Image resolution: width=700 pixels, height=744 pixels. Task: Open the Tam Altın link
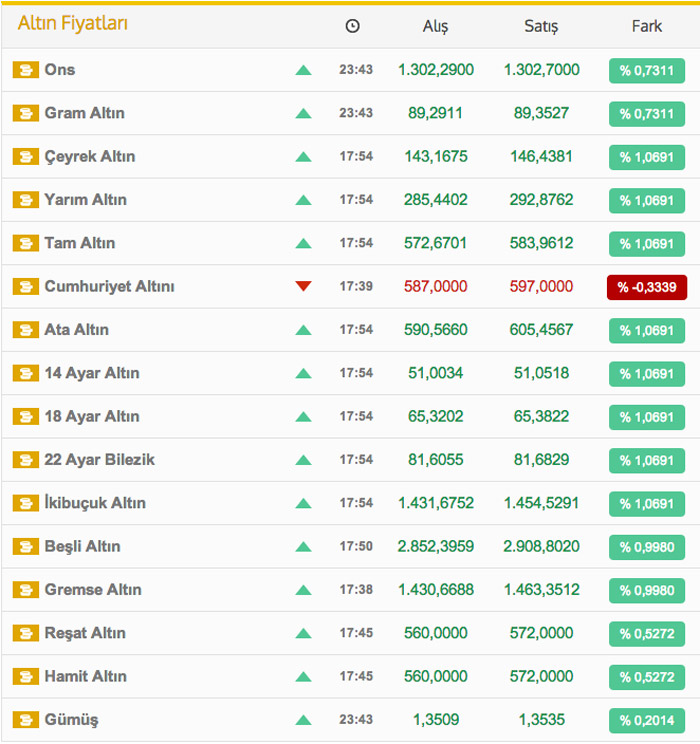pos(80,243)
